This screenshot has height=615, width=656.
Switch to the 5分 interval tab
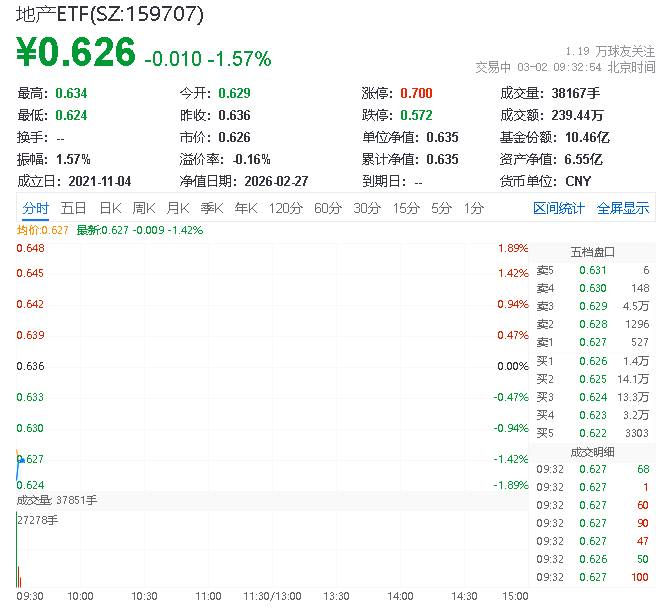point(441,208)
